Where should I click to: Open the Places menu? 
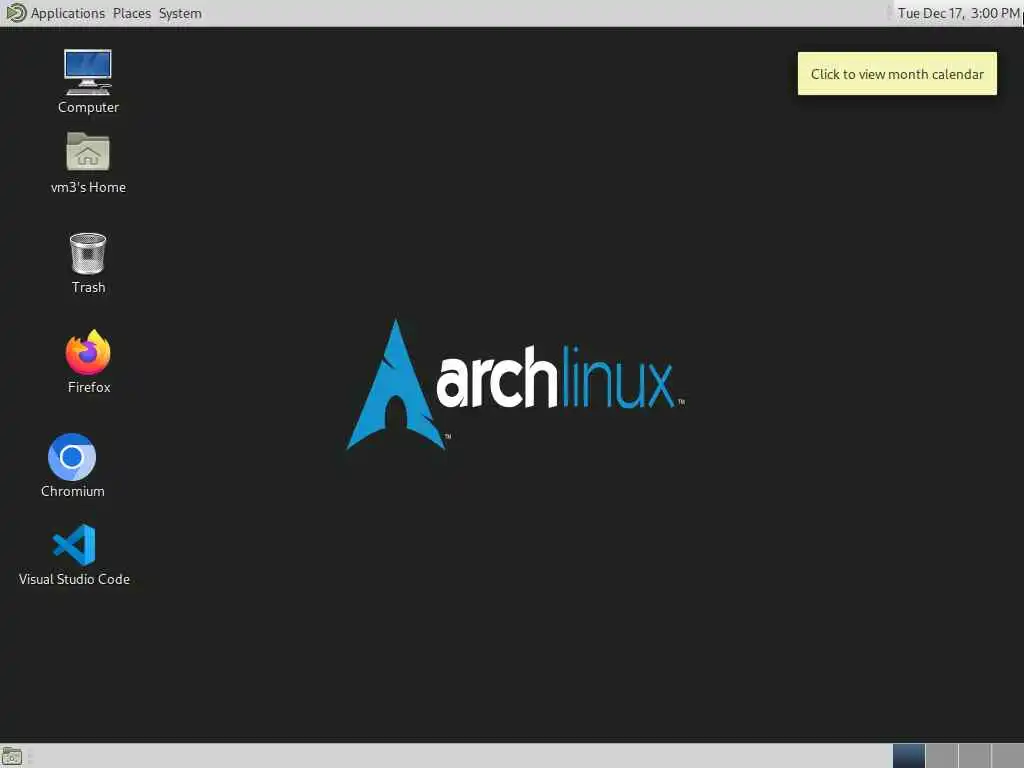[131, 13]
